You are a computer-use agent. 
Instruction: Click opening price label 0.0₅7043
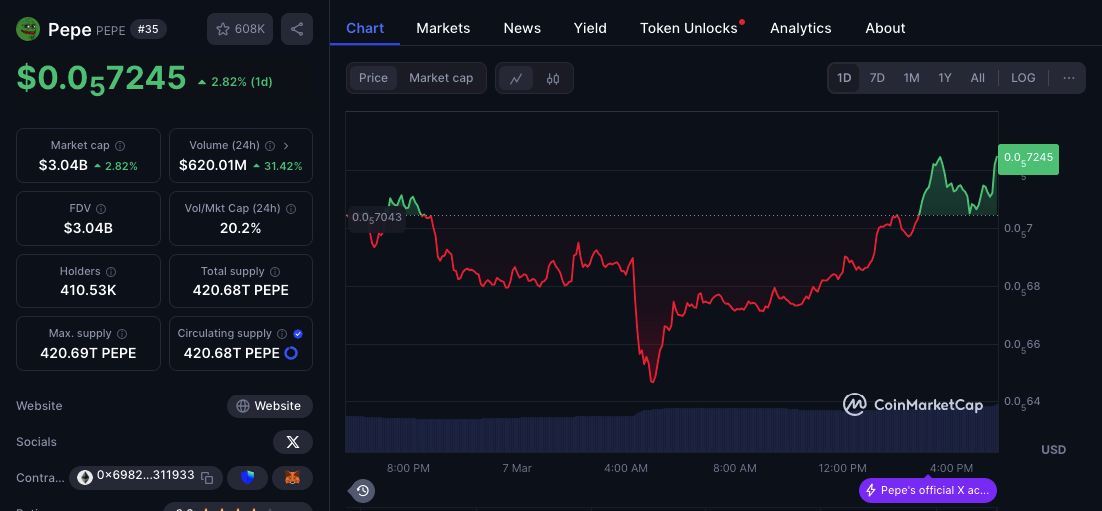(377, 218)
